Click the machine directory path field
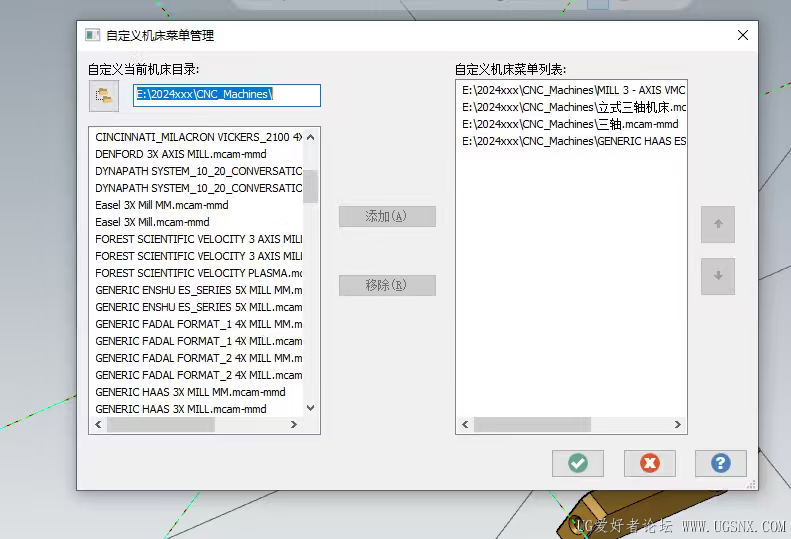The height and width of the screenshot is (539, 791). pyautogui.click(x=227, y=95)
